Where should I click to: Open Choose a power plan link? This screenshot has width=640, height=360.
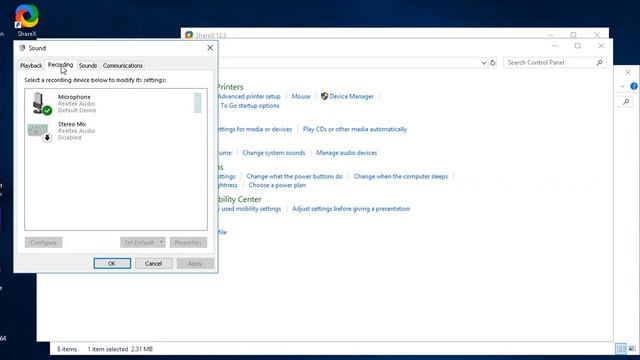coord(277,185)
